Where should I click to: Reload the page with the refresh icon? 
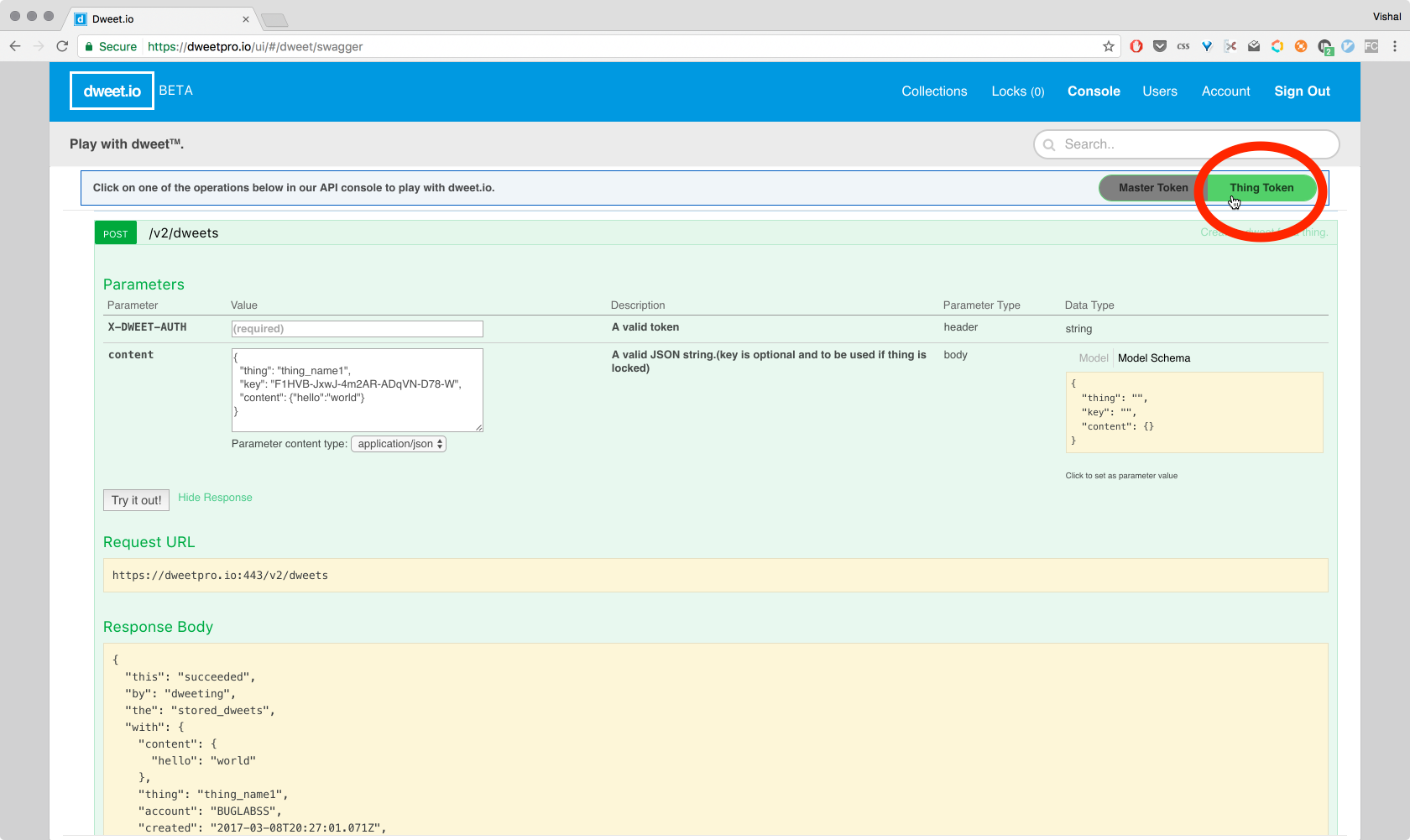62,46
